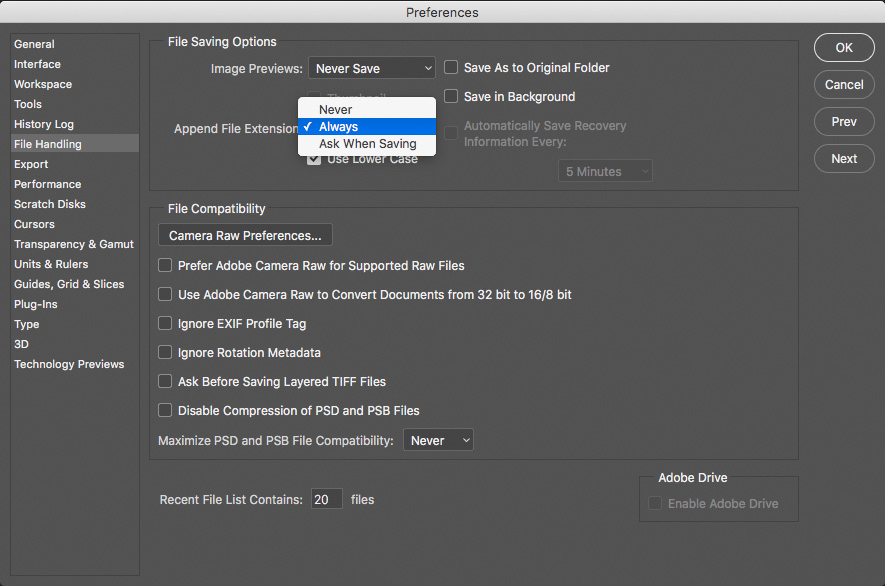The width and height of the screenshot is (885, 586).
Task: Enable Ask Before Saving Layered TIFF Files
Action: [x=164, y=381]
